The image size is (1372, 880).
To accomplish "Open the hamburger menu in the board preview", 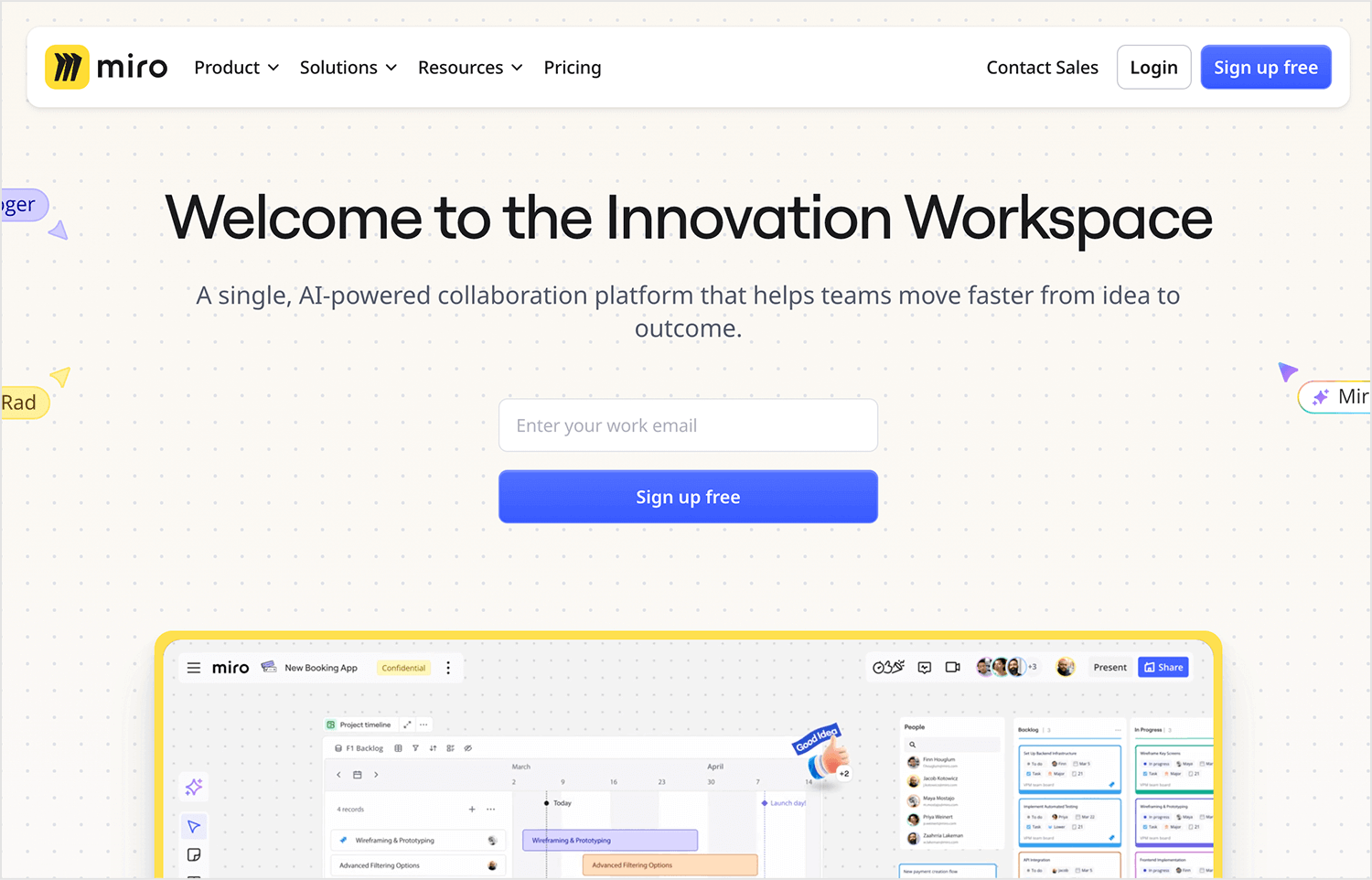I will tap(194, 668).
